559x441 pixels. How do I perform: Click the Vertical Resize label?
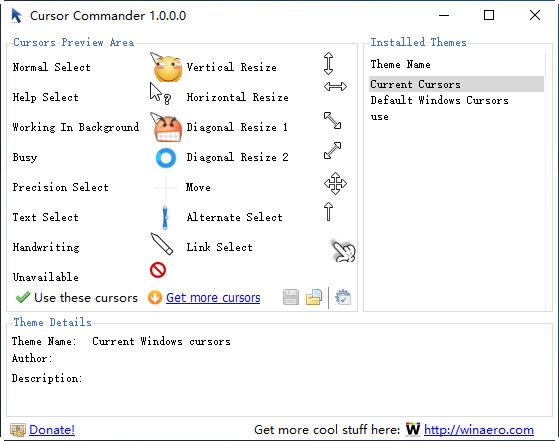[232, 67]
